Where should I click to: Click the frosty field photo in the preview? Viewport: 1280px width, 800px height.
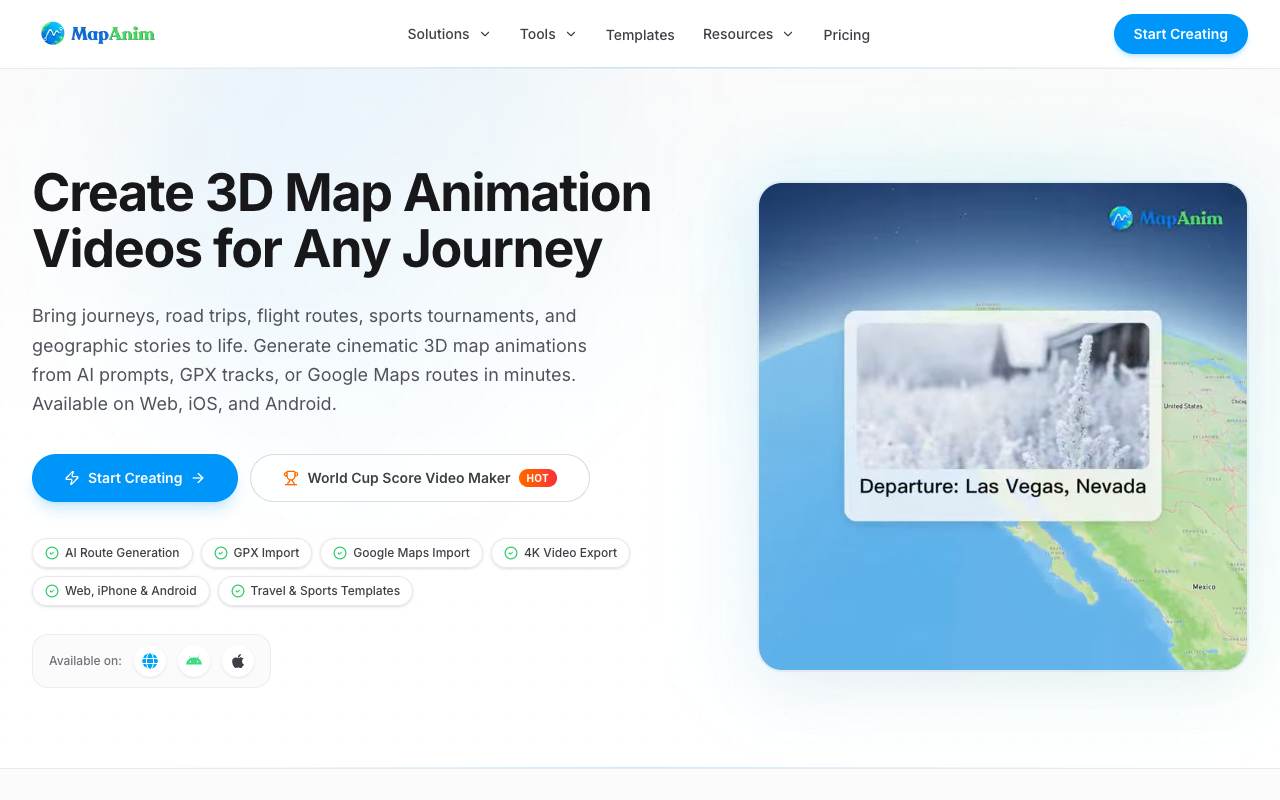coord(1003,396)
